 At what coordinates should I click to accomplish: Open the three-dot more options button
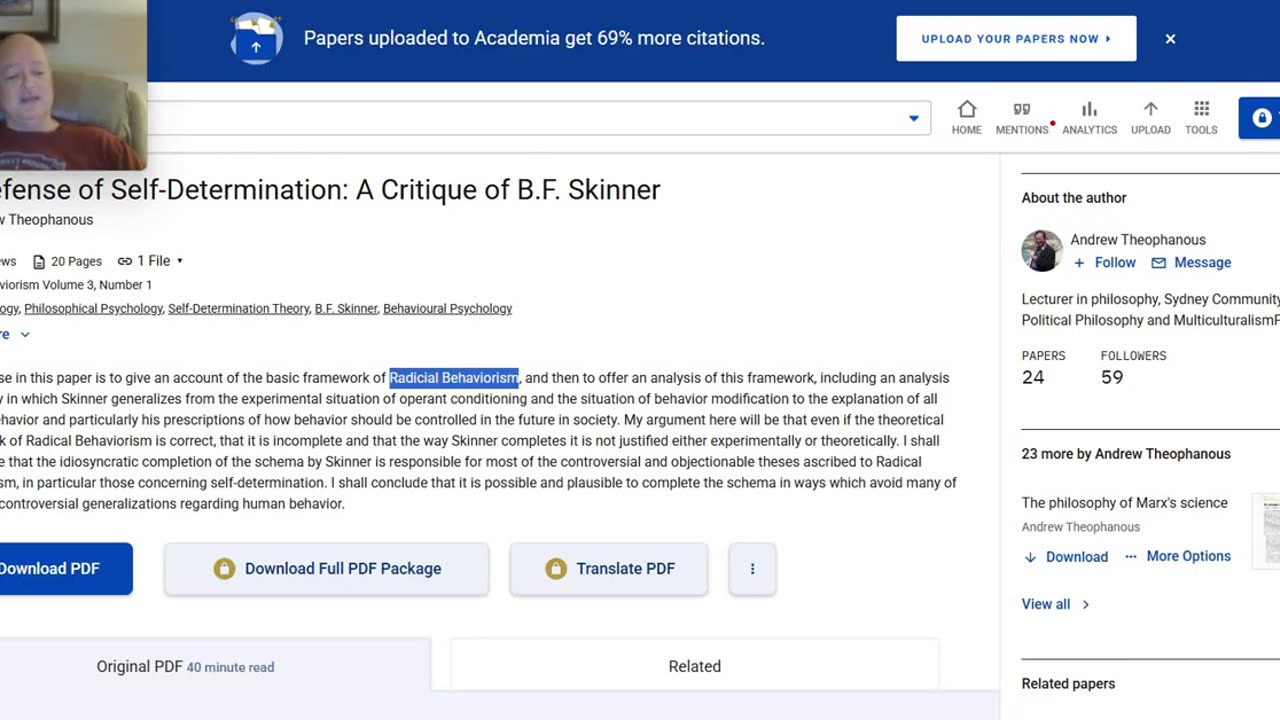[752, 569]
